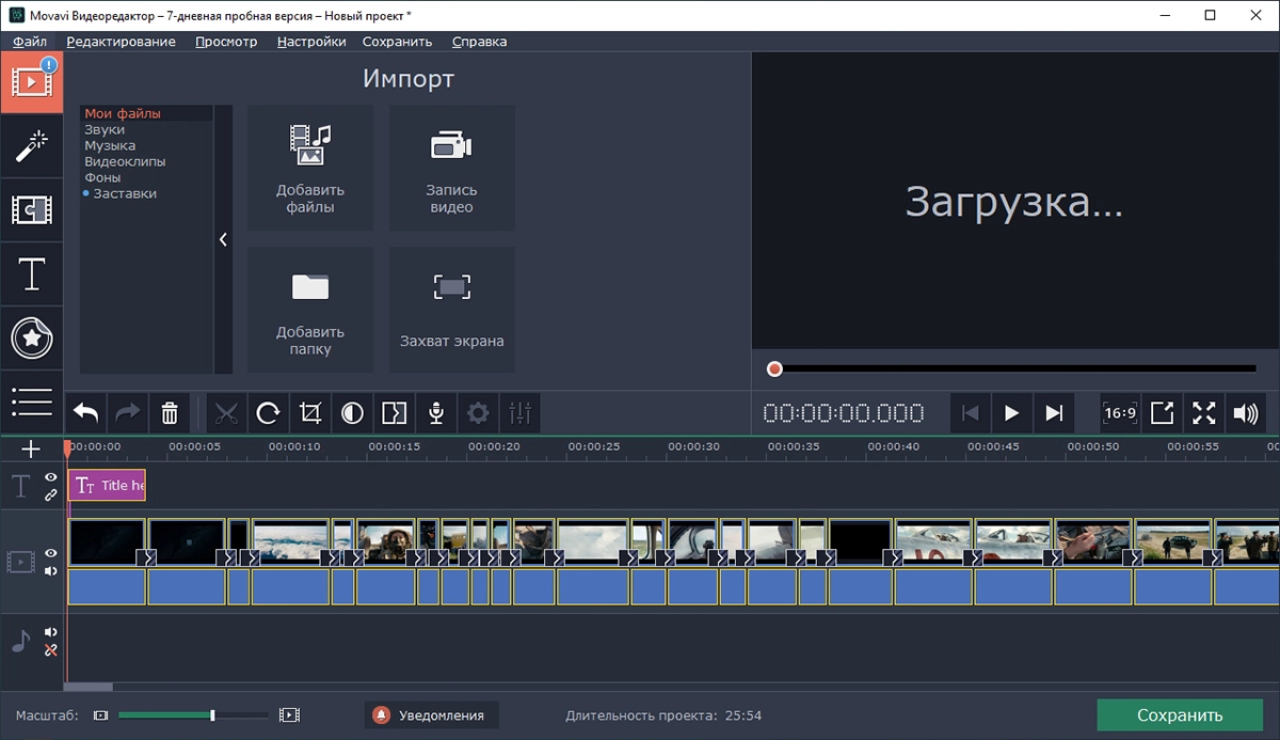Detach the preview window
The image size is (1280, 740).
pos(1162,413)
